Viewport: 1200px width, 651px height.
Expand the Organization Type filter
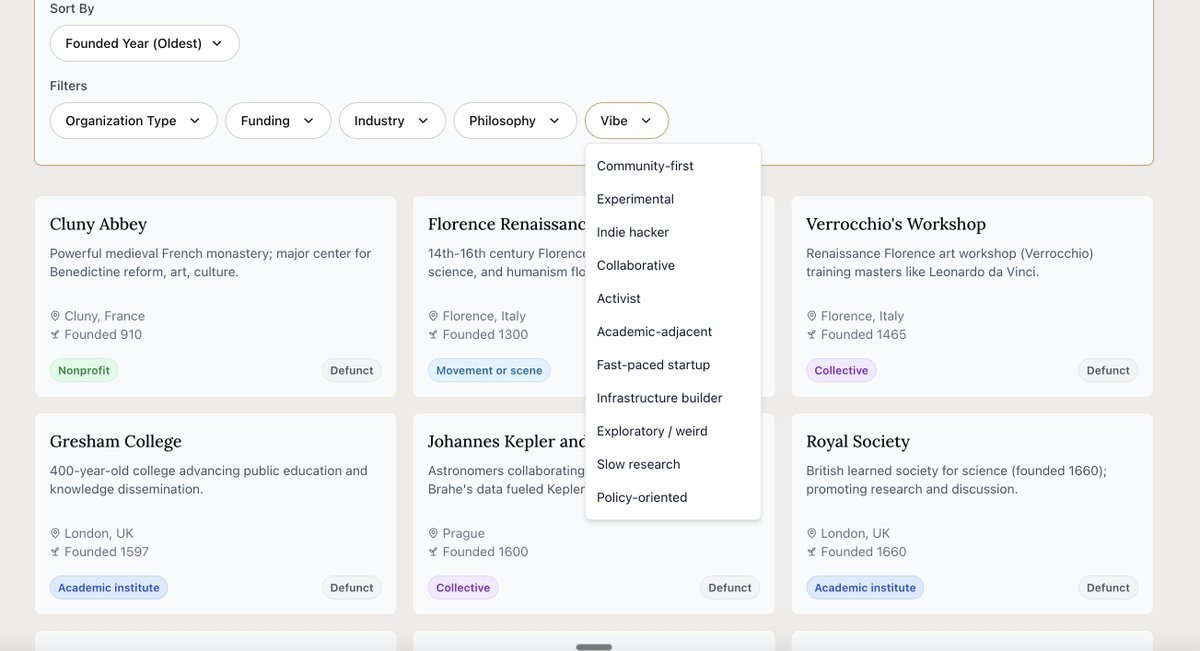tap(133, 121)
